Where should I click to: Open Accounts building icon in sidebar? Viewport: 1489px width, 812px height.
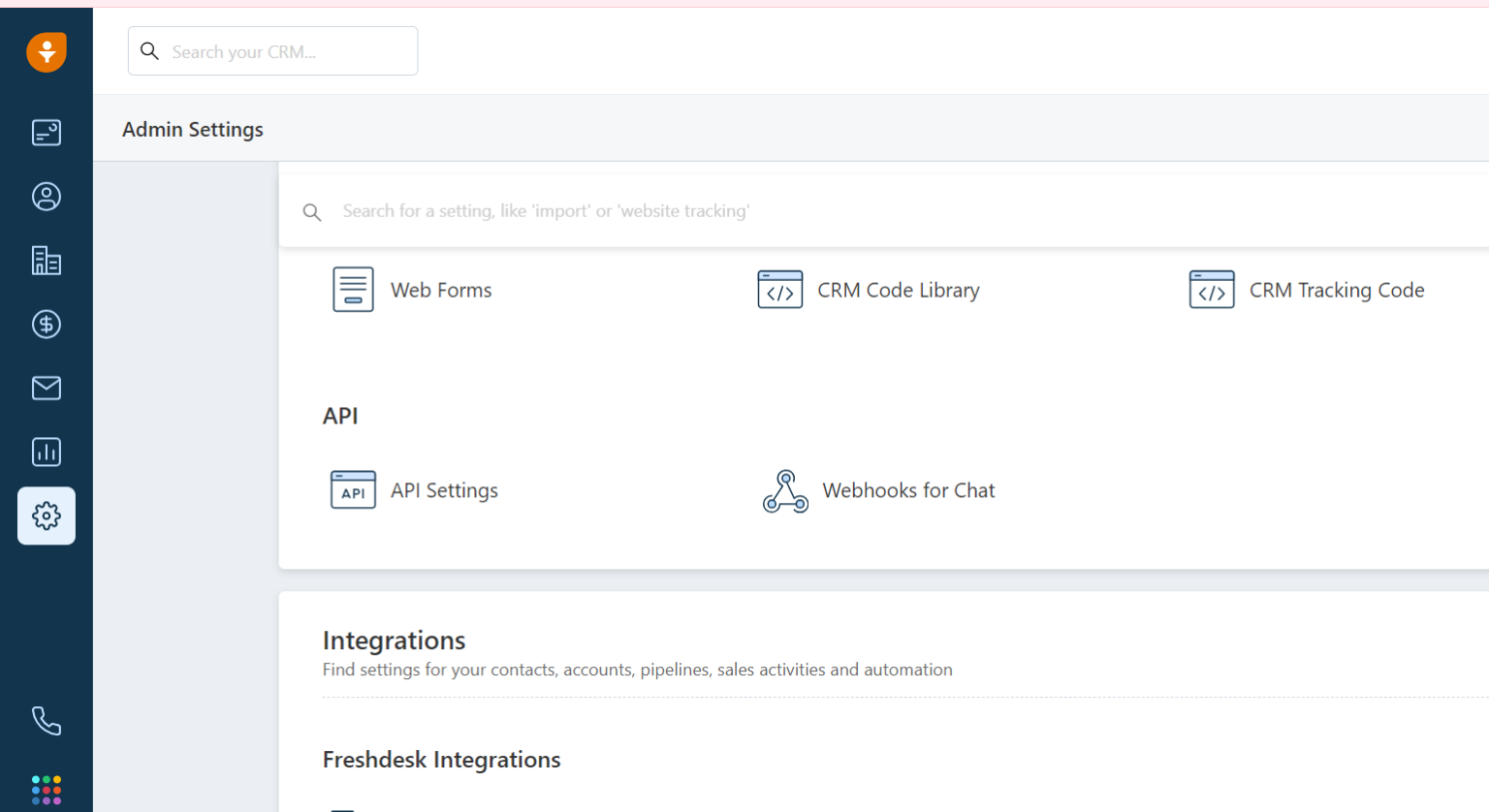(47, 261)
